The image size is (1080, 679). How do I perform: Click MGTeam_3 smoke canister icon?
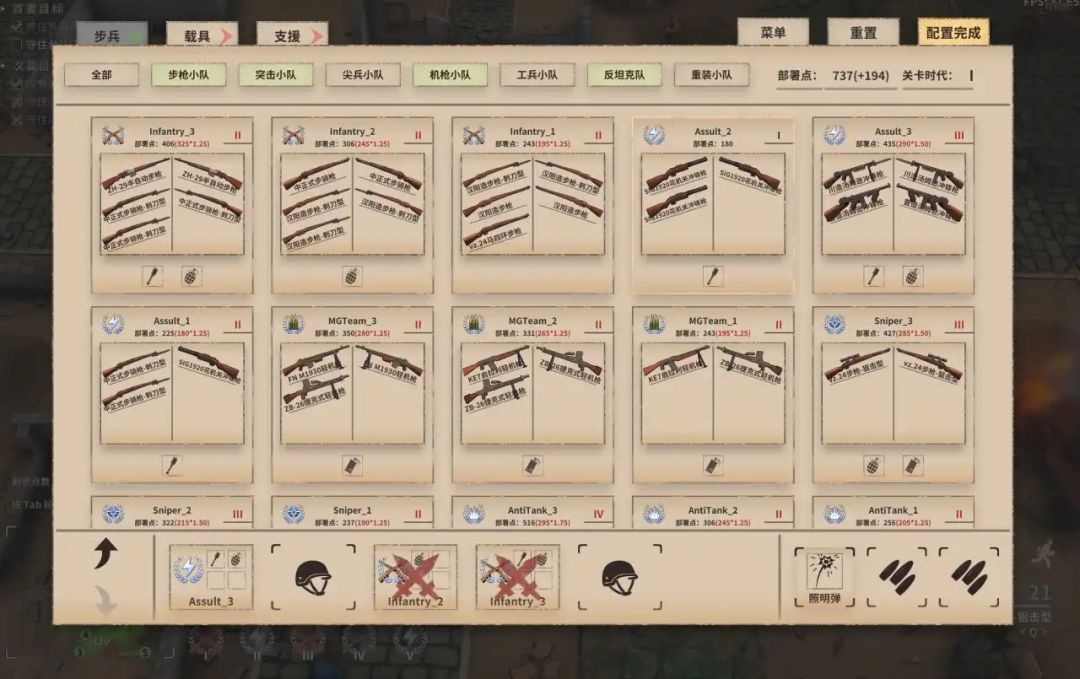(x=352, y=466)
